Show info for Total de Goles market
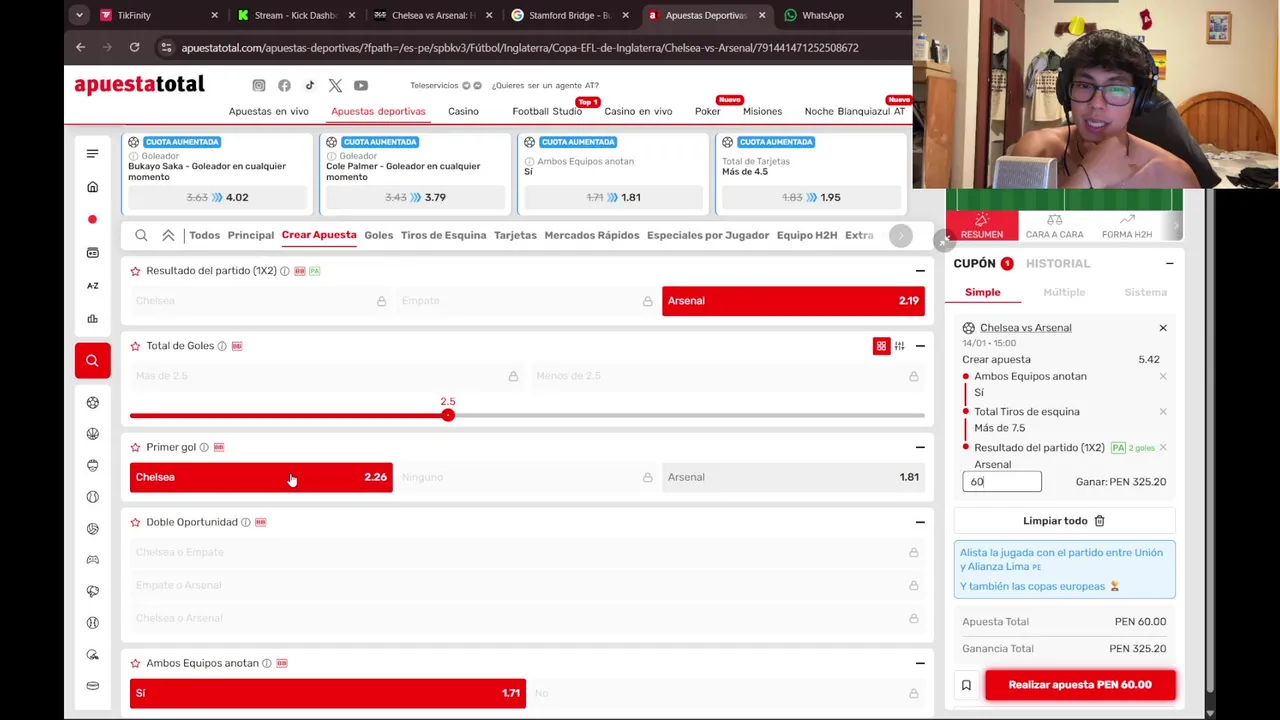The height and width of the screenshot is (720, 1280). 222,346
